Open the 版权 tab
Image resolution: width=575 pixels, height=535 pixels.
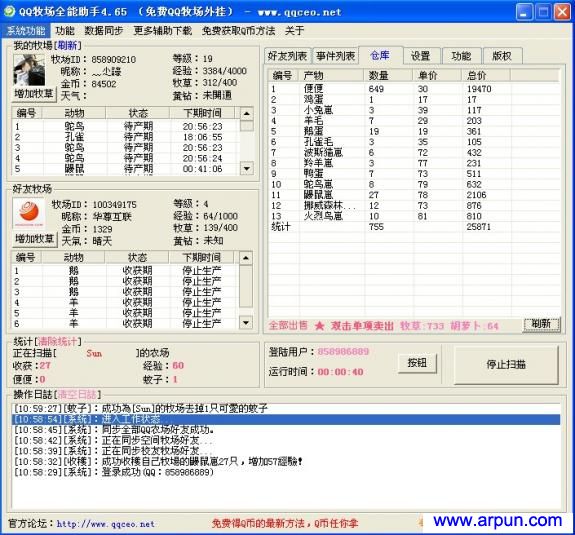click(502, 56)
